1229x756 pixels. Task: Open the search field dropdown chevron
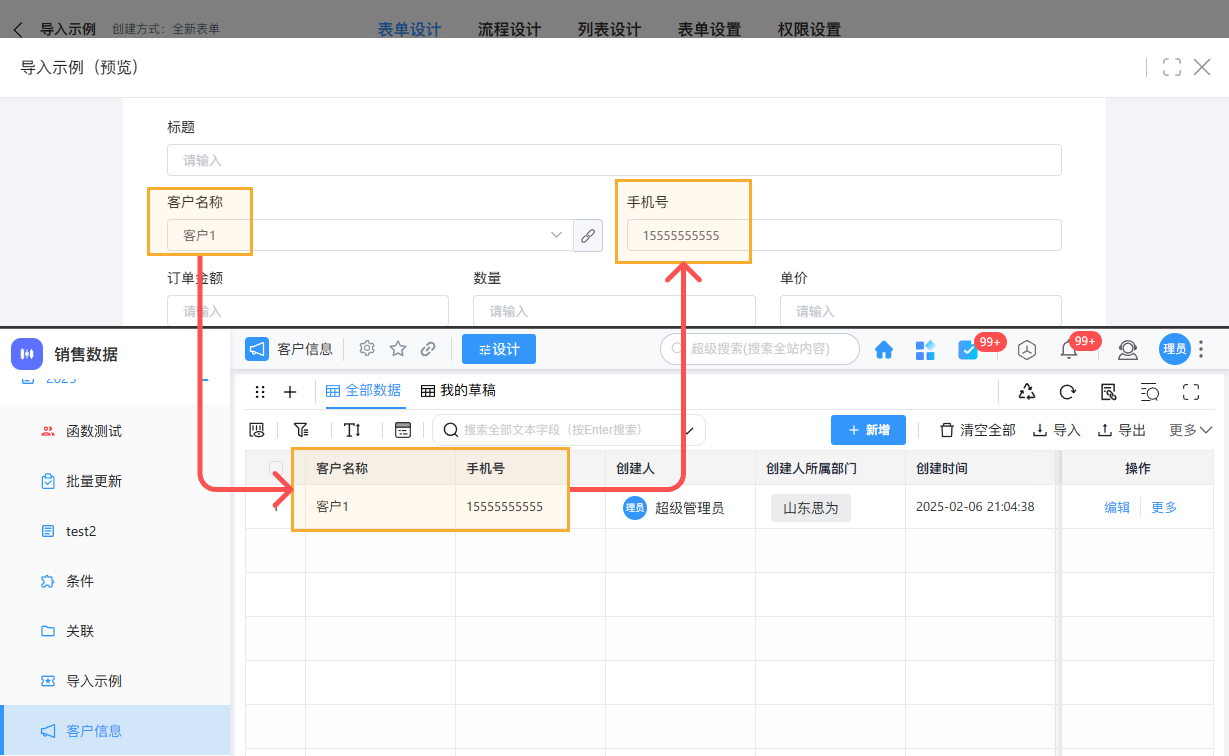[x=689, y=429]
